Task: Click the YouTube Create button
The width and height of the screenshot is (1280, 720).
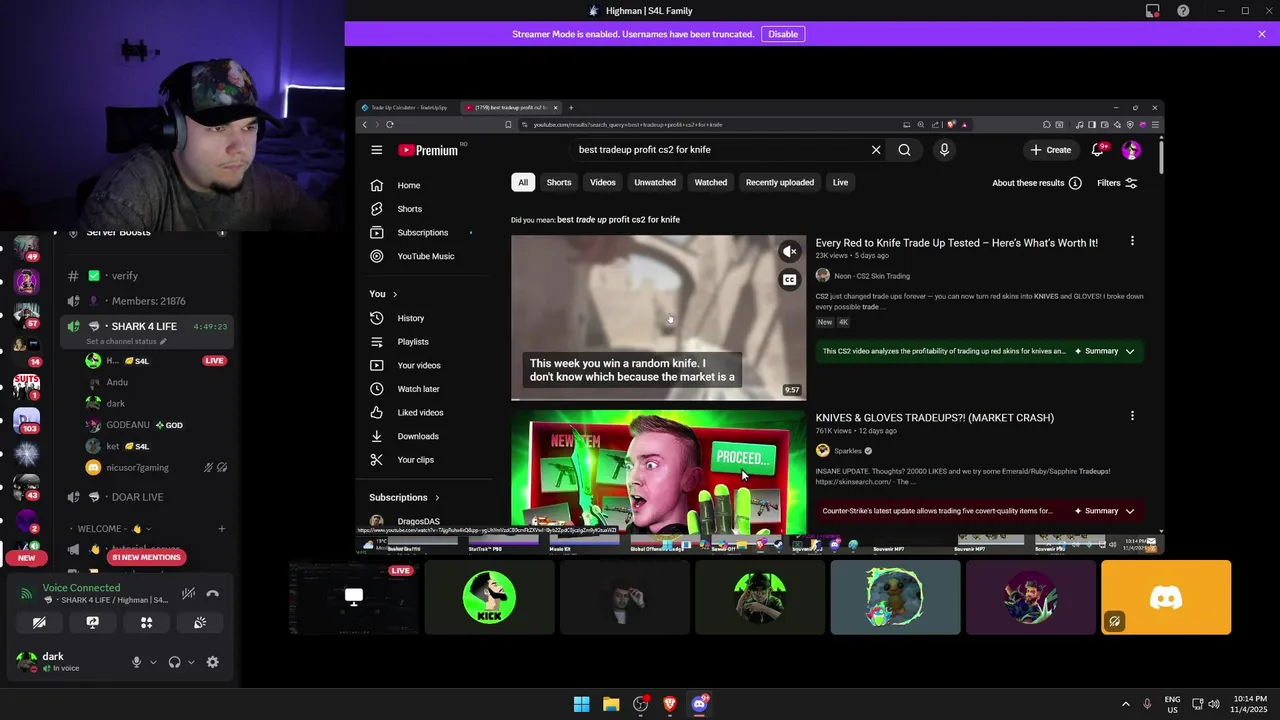Action: click(x=1051, y=150)
